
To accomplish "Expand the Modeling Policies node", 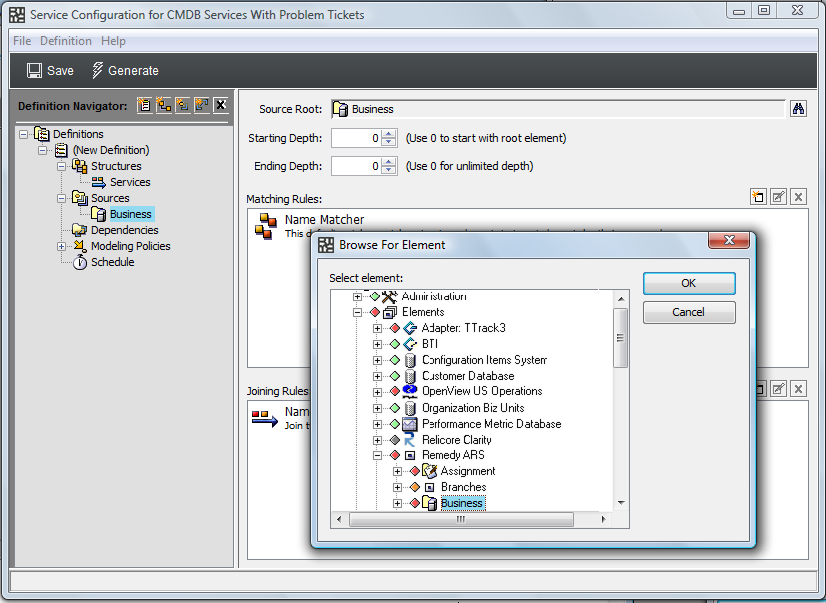I will (62, 246).
